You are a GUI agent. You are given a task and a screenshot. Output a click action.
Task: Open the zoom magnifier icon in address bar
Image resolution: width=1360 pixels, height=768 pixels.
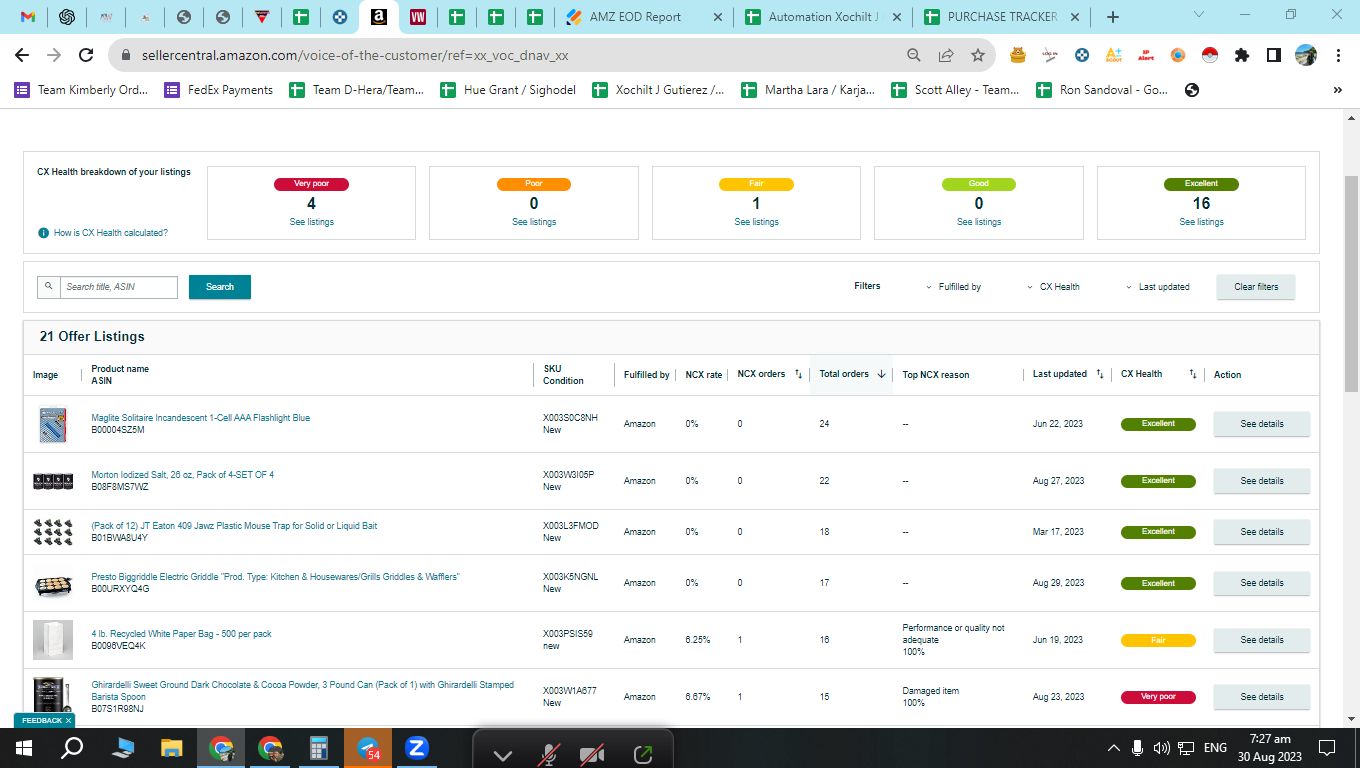tap(914, 56)
